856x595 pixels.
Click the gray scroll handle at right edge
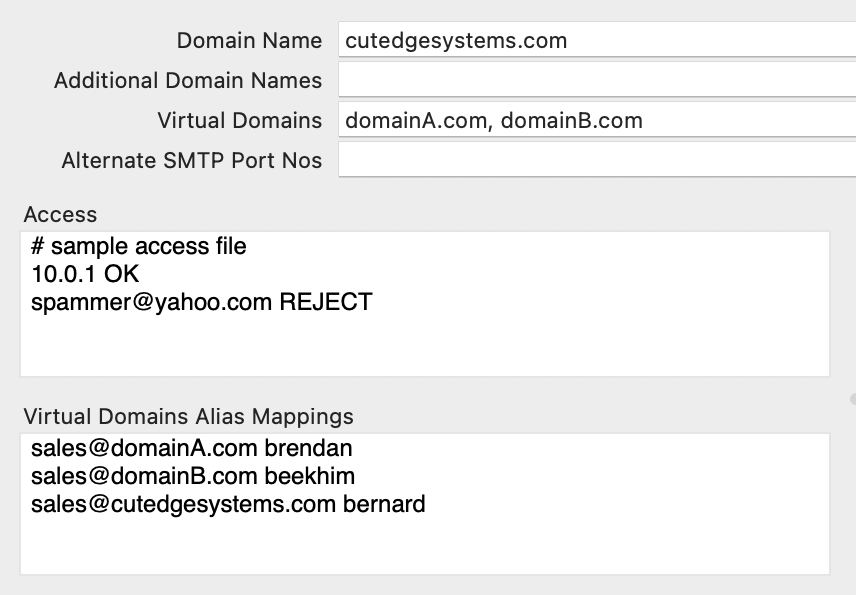(x=853, y=398)
